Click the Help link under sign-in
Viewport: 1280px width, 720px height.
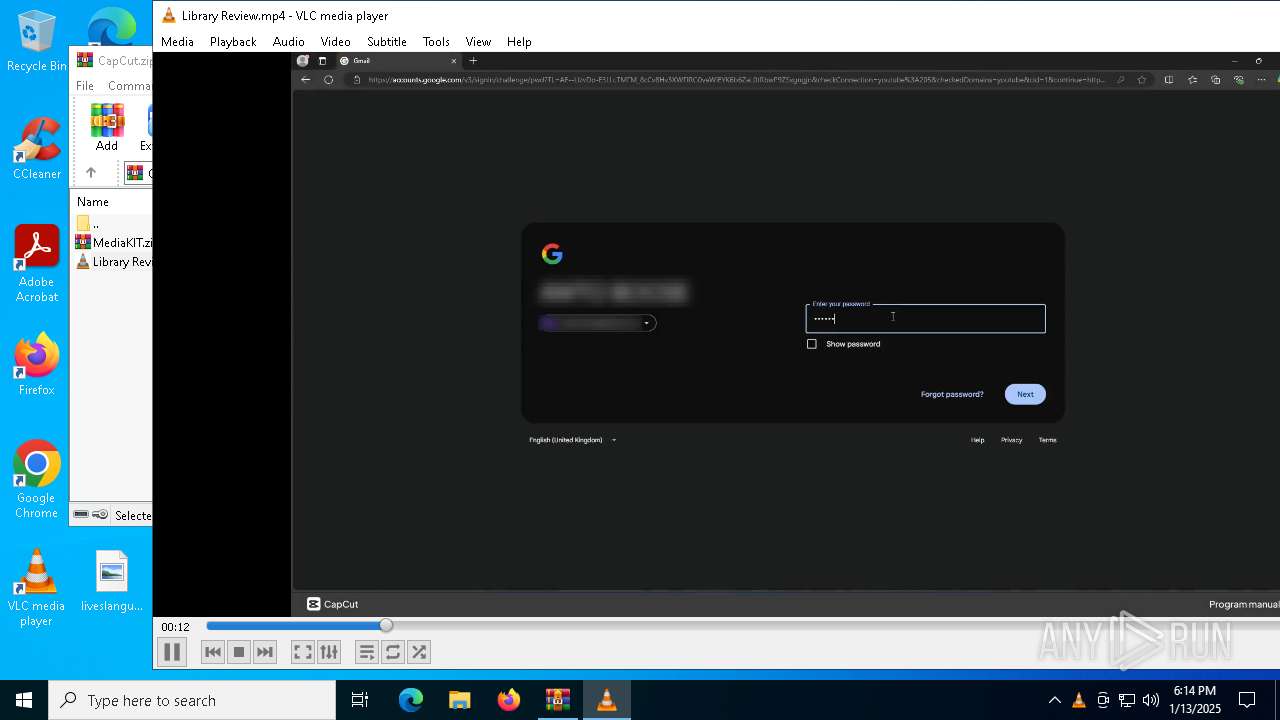[x=978, y=440]
